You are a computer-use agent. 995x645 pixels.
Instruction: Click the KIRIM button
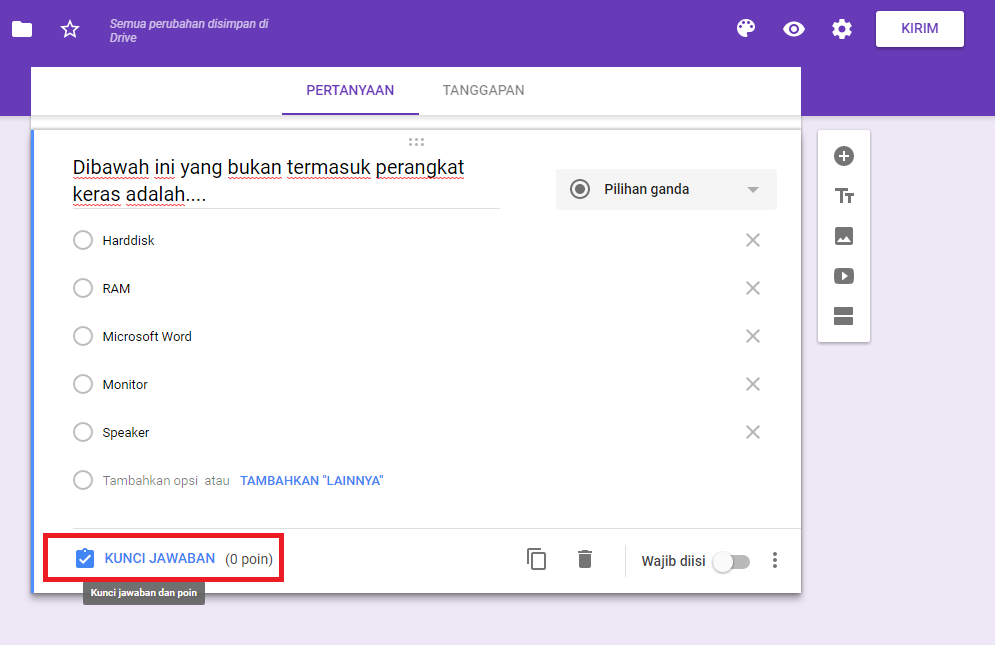click(919, 29)
